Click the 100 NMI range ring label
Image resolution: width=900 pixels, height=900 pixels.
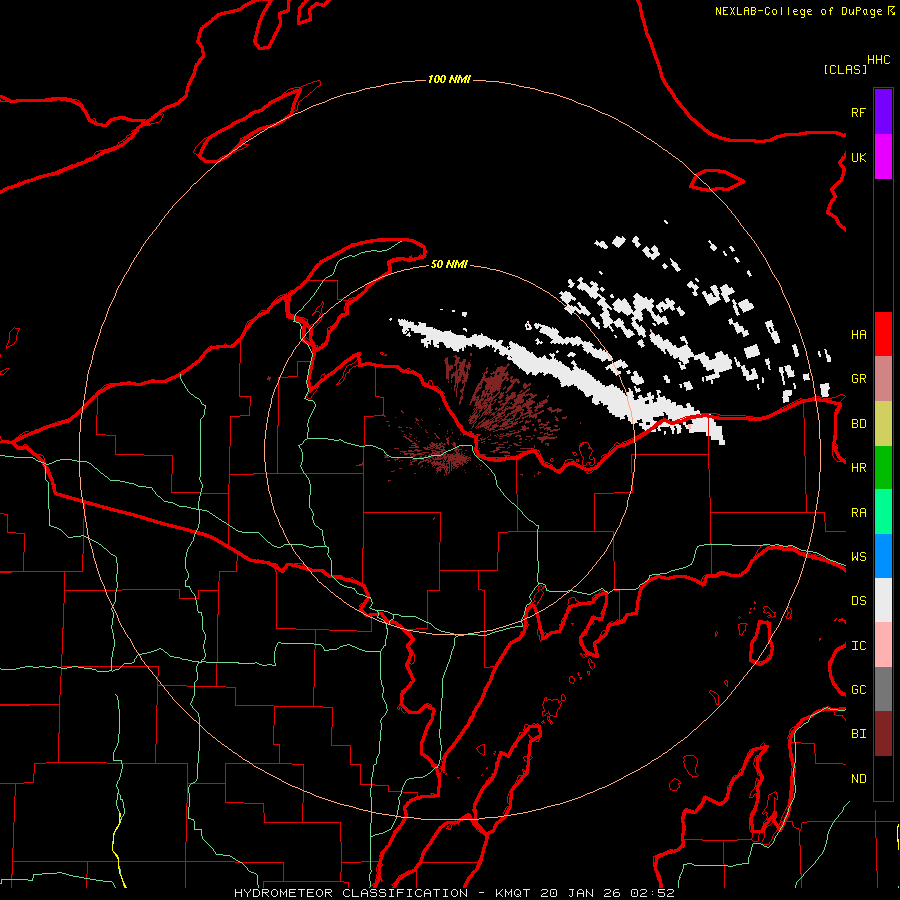click(x=449, y=79)
